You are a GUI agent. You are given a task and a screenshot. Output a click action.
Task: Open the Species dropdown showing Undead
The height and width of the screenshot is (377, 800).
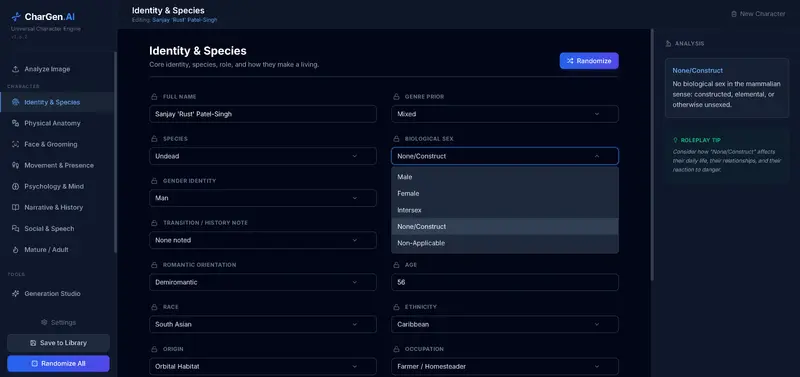(x=263, y=156)
